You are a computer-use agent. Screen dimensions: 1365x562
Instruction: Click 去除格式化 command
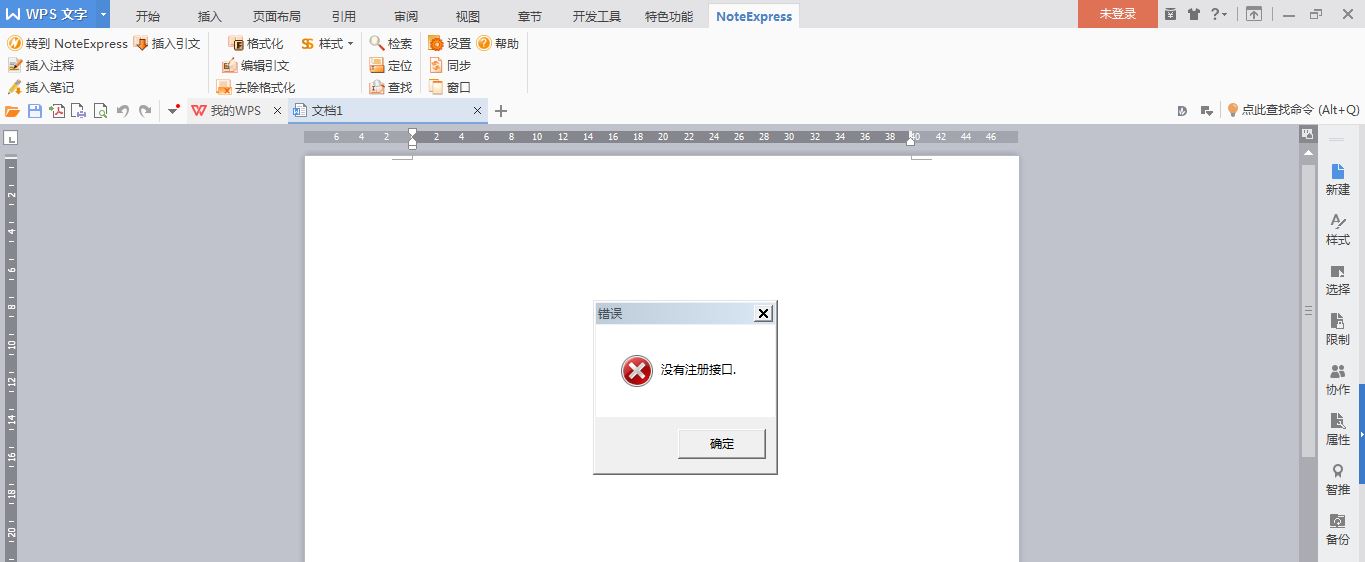[256, 87]
